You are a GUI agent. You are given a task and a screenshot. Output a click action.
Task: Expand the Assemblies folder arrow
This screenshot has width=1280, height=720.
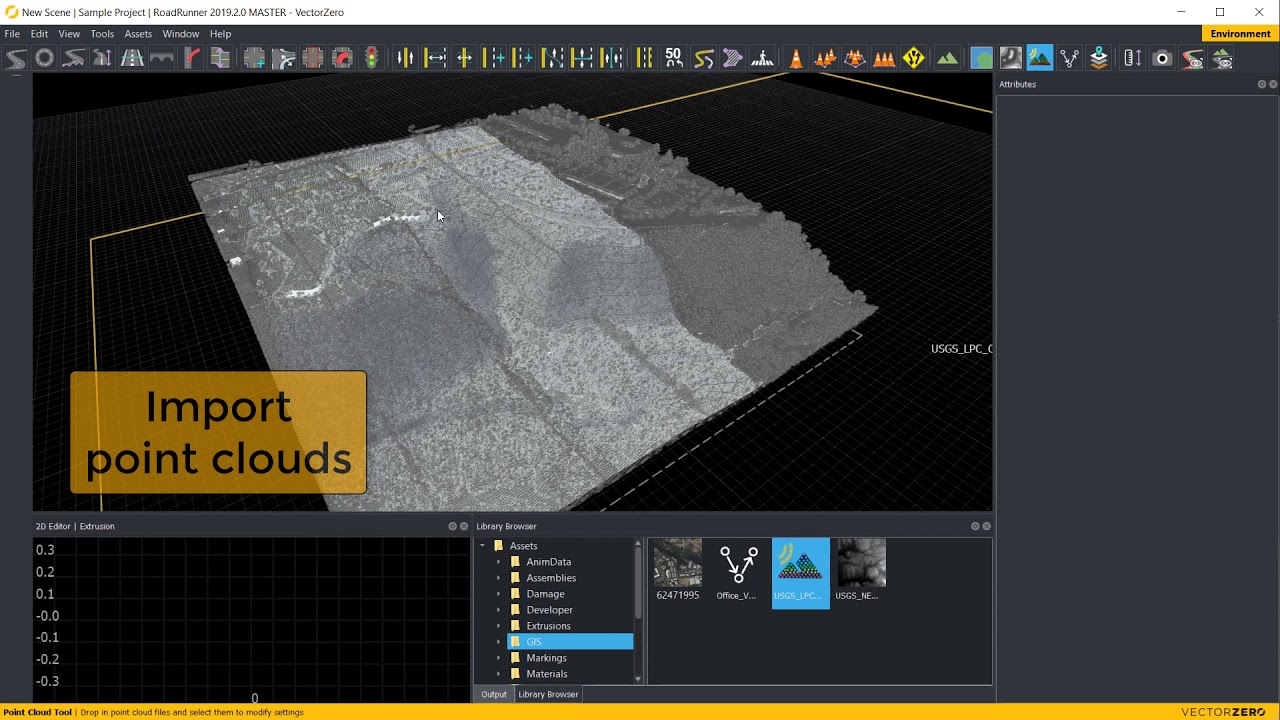499,578
